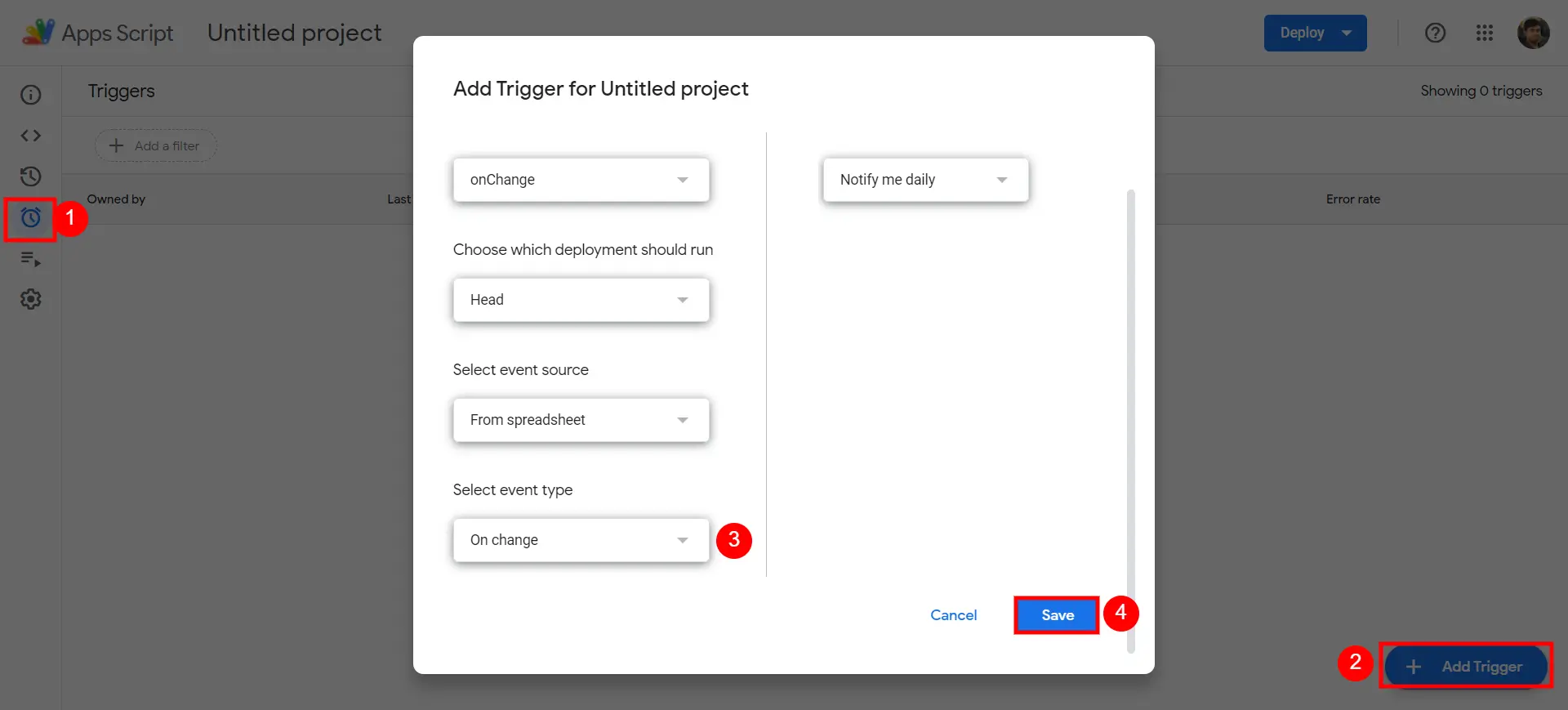Viewport: 1568px width, 710px height.
Task: Expand the Head deployment dropdown
Action: click(581, 300)
